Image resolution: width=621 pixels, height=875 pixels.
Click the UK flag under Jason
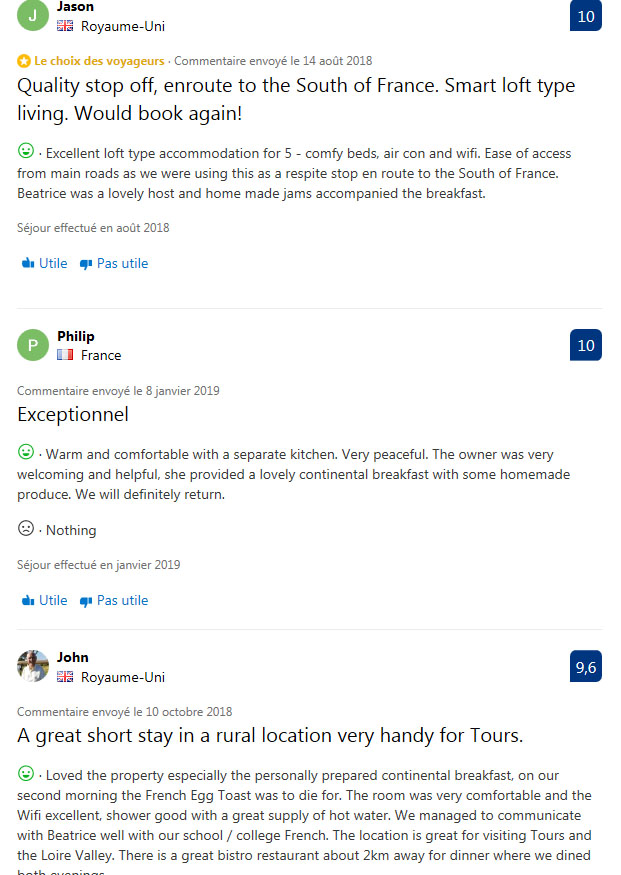point(65,26)
